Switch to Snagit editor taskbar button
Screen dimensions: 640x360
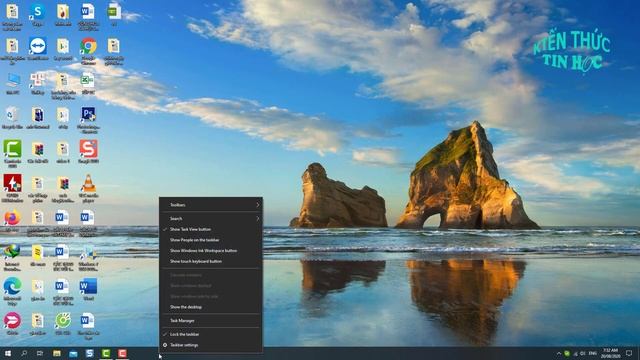click(x=89, y=353)
